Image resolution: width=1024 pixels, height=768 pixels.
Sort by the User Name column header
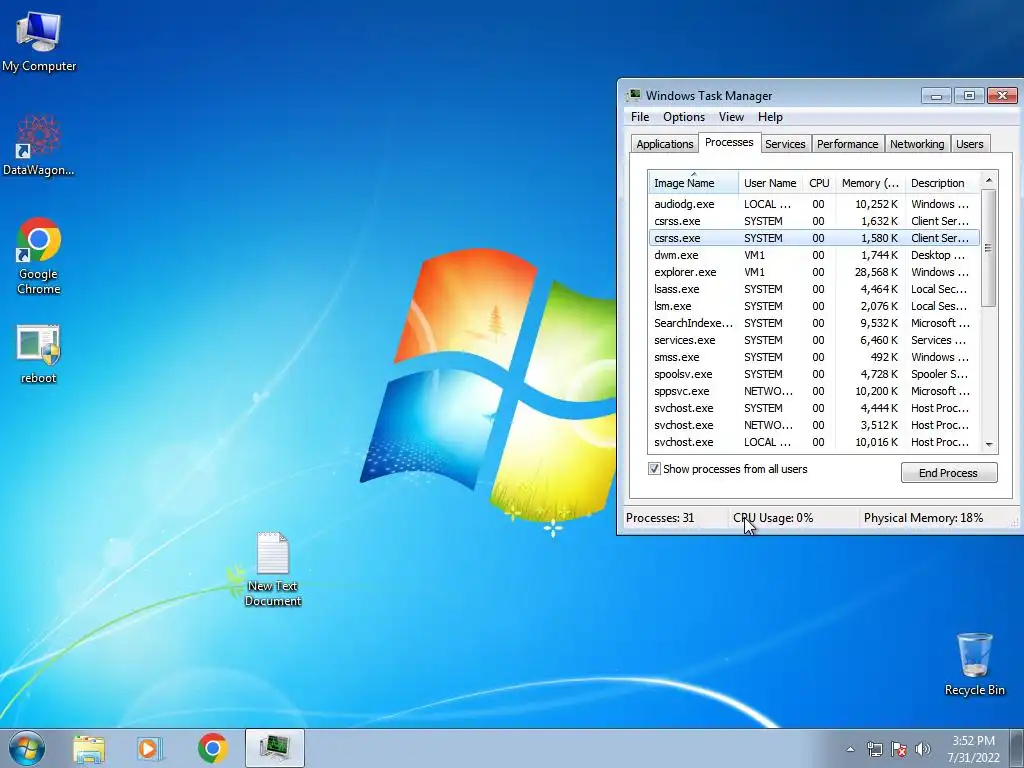771,183
